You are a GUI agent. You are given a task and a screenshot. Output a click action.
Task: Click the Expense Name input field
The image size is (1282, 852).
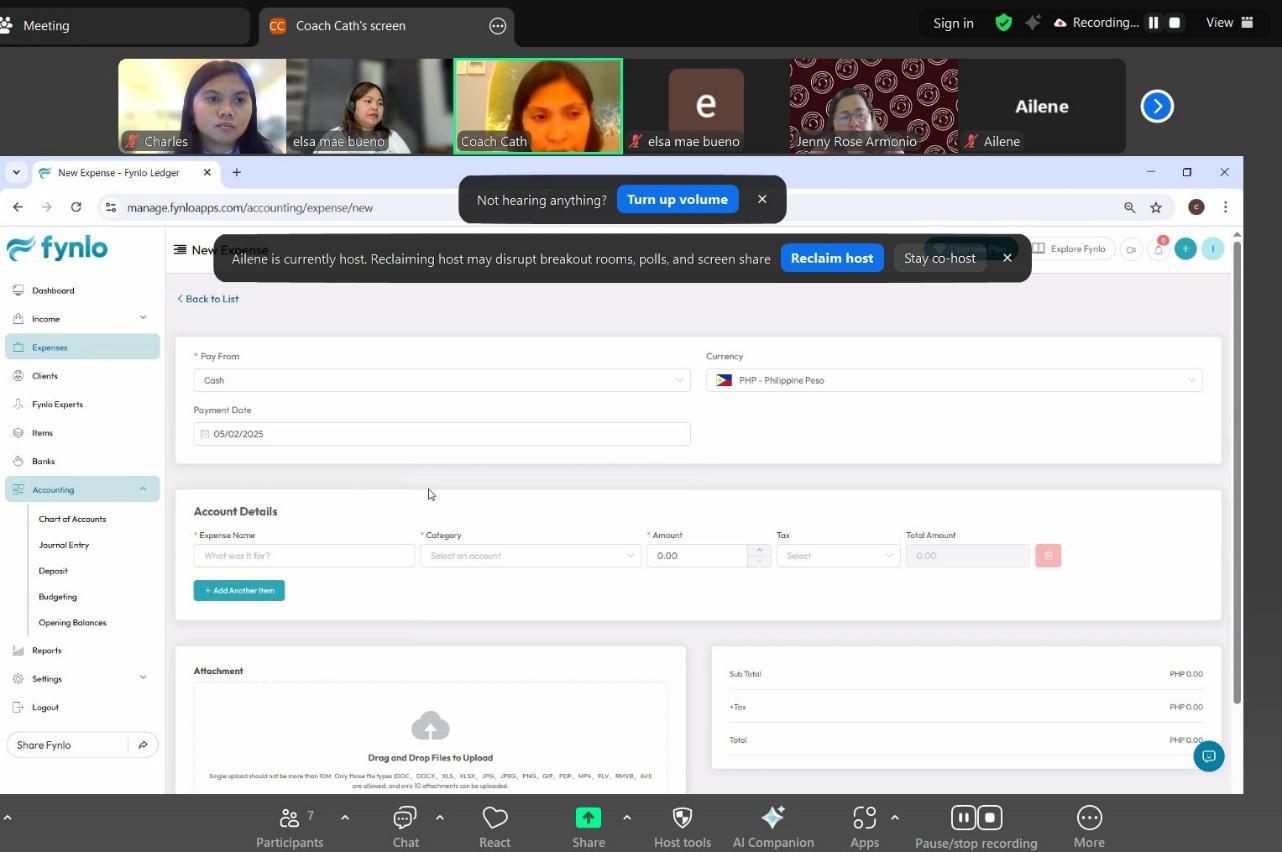tap(304, 556)
